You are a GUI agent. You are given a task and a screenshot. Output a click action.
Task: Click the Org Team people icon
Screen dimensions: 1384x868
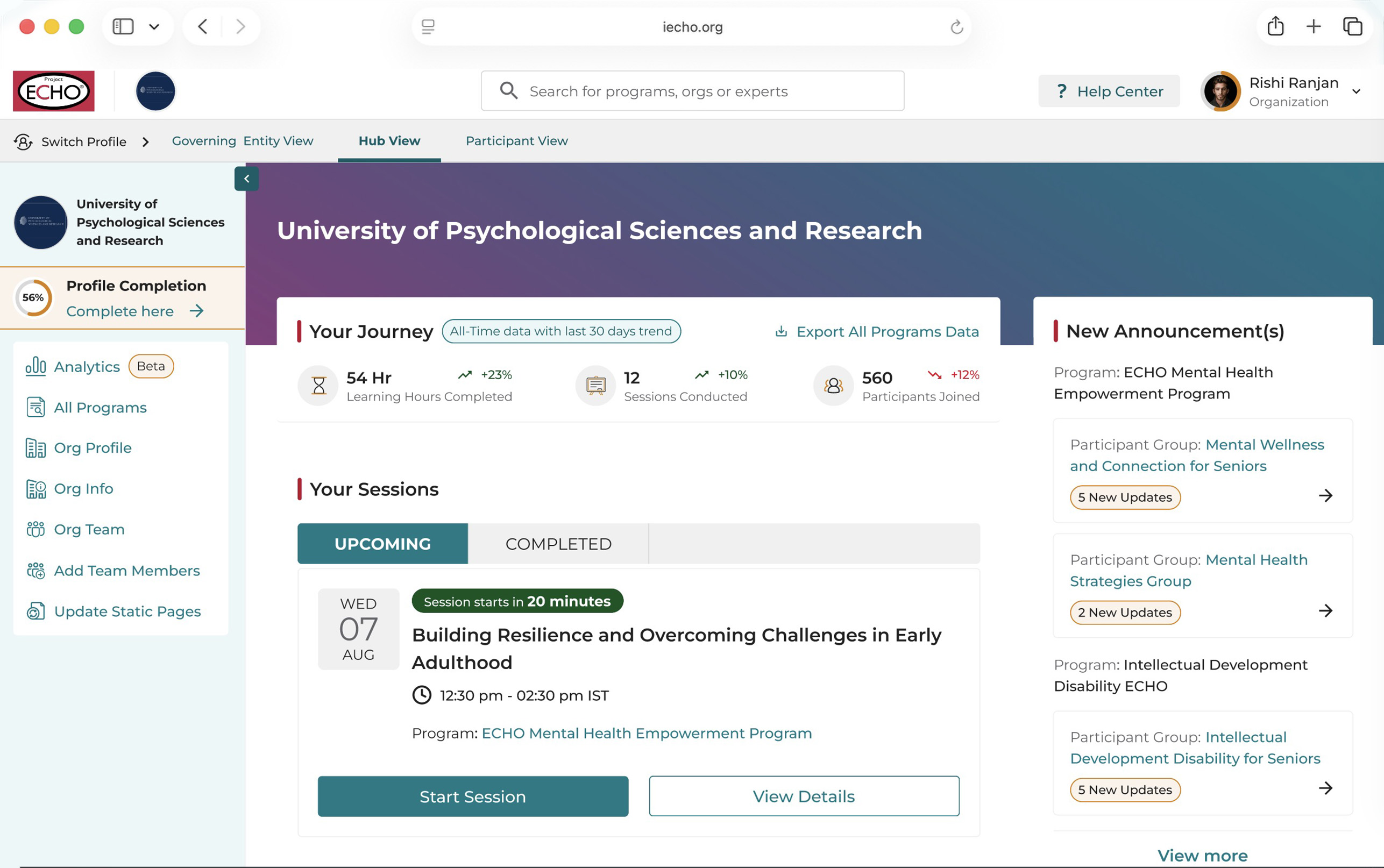(x=36, y=529)
